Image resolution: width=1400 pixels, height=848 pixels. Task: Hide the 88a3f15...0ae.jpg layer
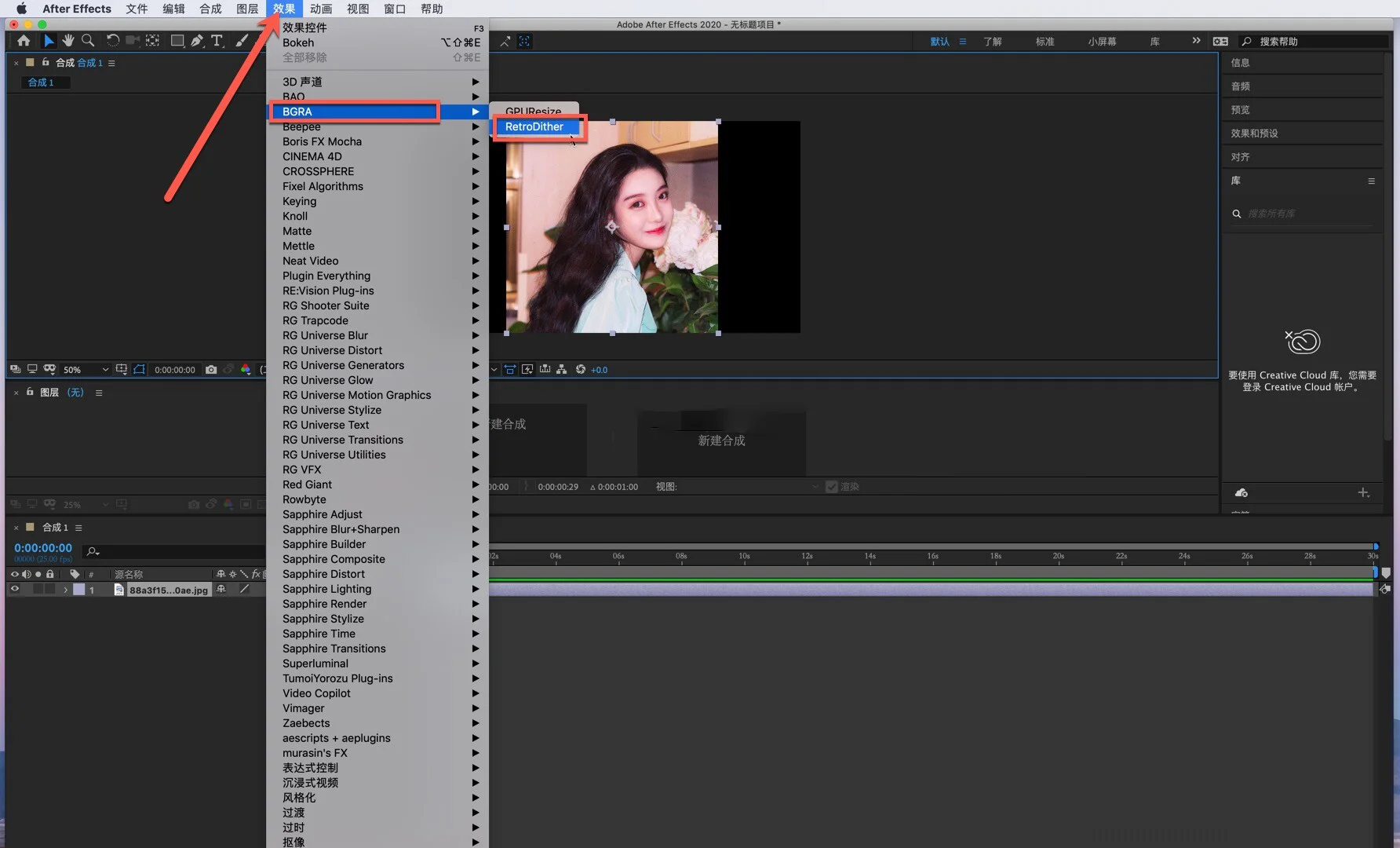tap(14, 590)
